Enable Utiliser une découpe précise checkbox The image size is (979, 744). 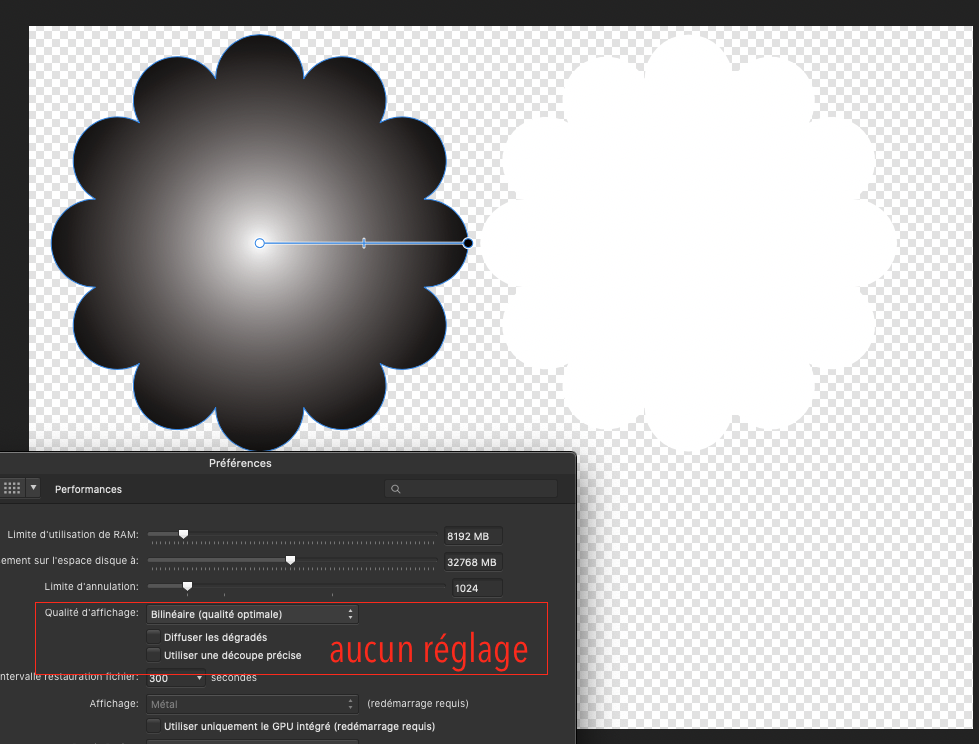pyautogui.click(x=154, y=655)
